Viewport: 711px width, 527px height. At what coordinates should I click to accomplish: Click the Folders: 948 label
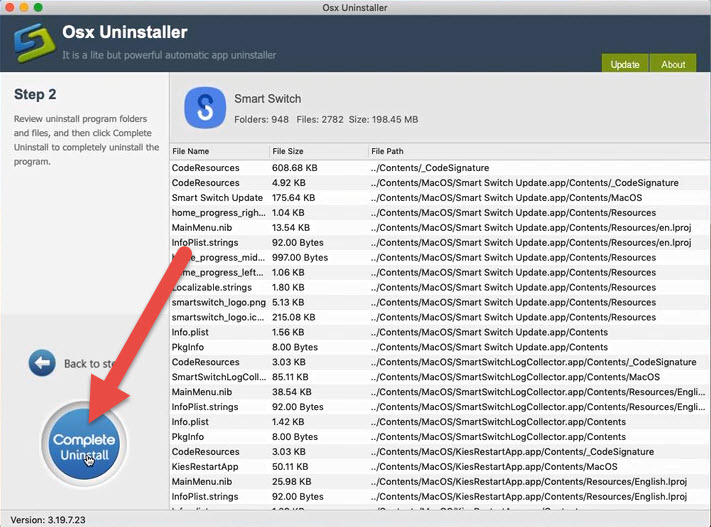click(261, 120)
